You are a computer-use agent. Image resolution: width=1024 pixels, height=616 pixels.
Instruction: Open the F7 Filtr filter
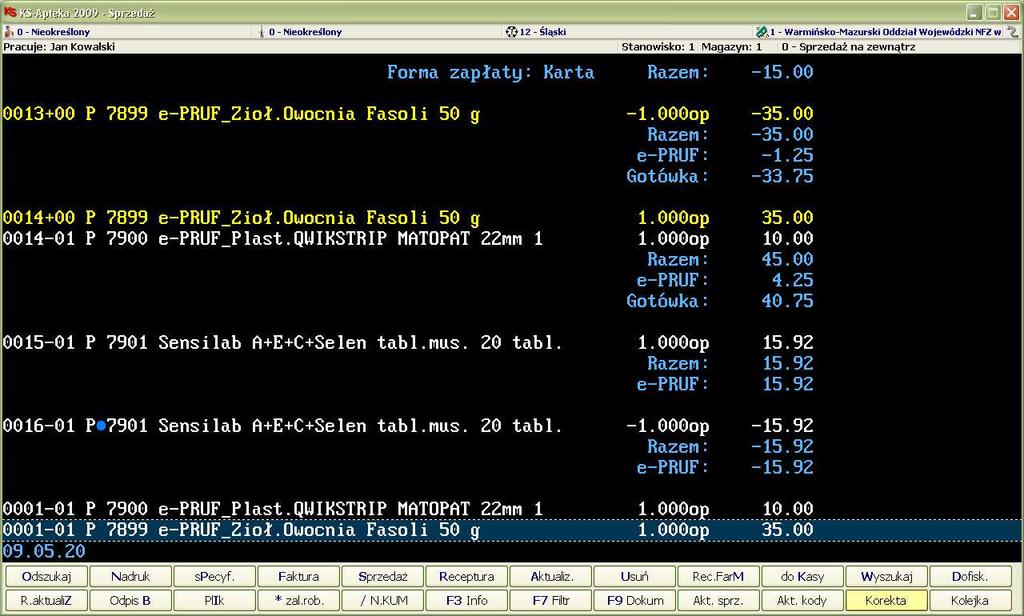pyautogui.click(x=551, y=600)
